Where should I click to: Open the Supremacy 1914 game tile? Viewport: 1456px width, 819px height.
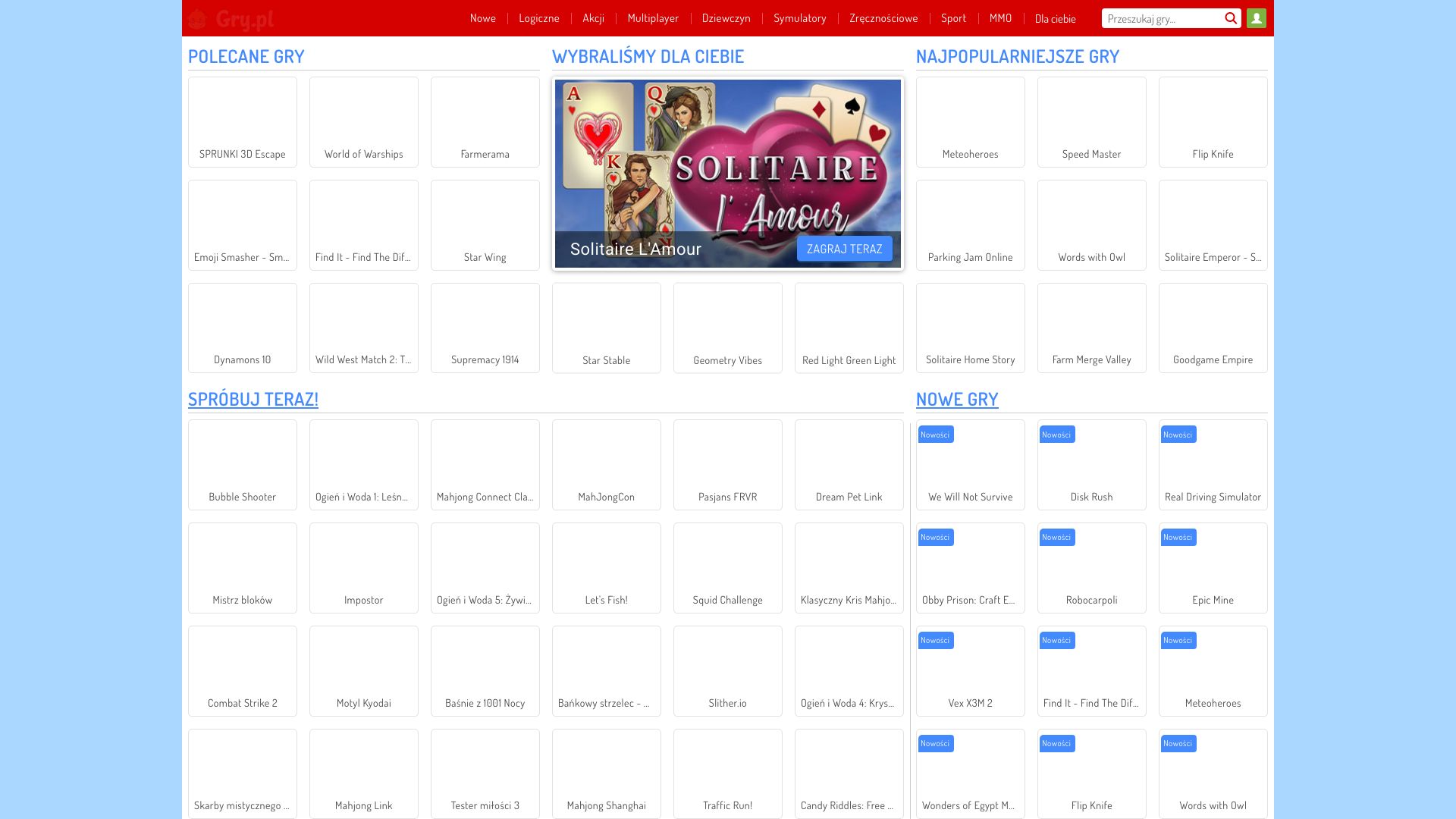[485, 328]
